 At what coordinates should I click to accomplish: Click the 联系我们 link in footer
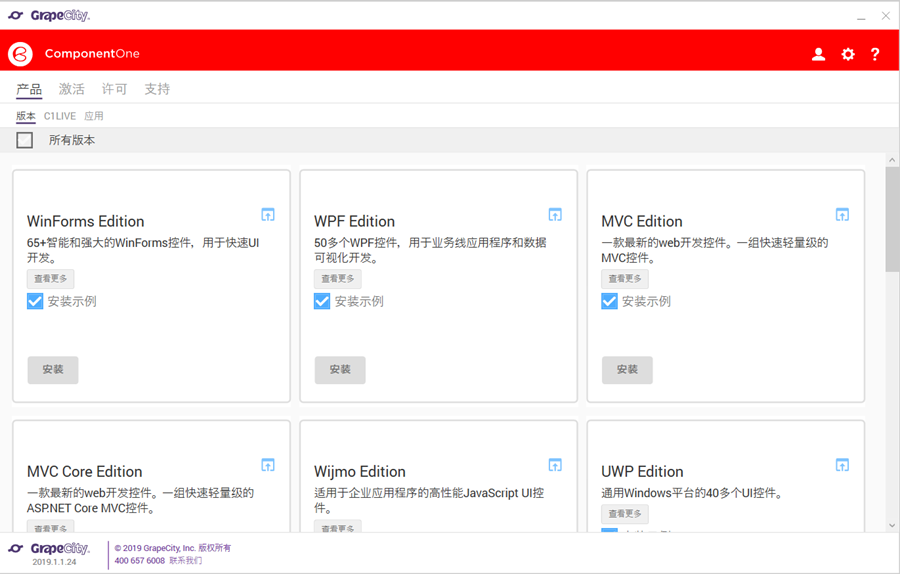click(x=185, y=561)
